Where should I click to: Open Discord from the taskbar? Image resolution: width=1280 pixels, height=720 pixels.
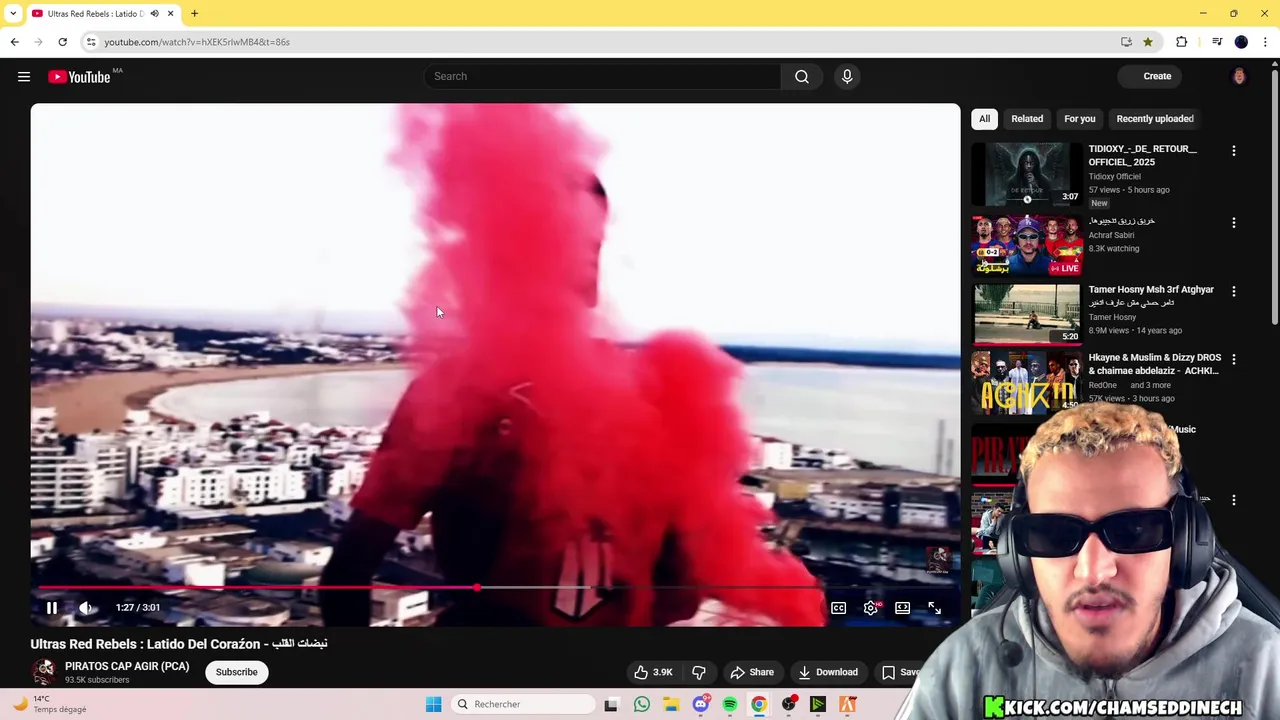click(701, 704)
